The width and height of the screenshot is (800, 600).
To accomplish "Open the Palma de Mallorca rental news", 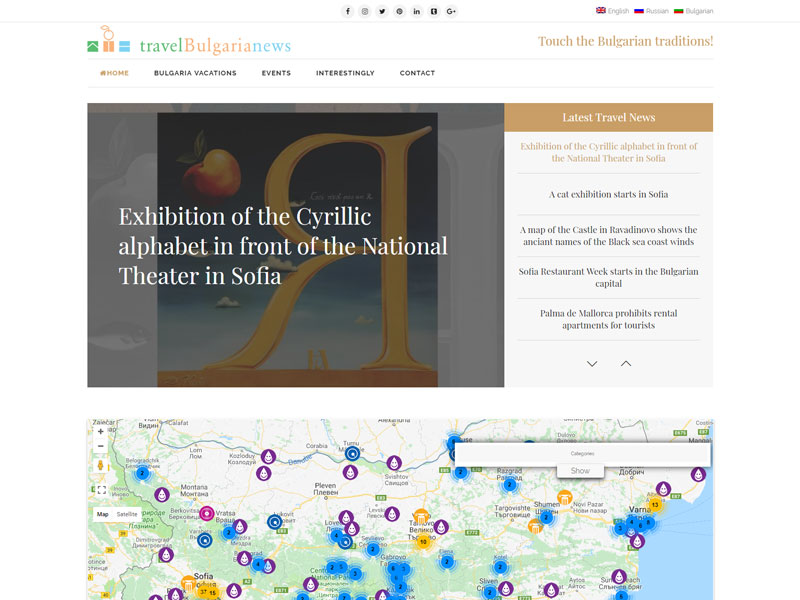I will click(x=608, y=319).
